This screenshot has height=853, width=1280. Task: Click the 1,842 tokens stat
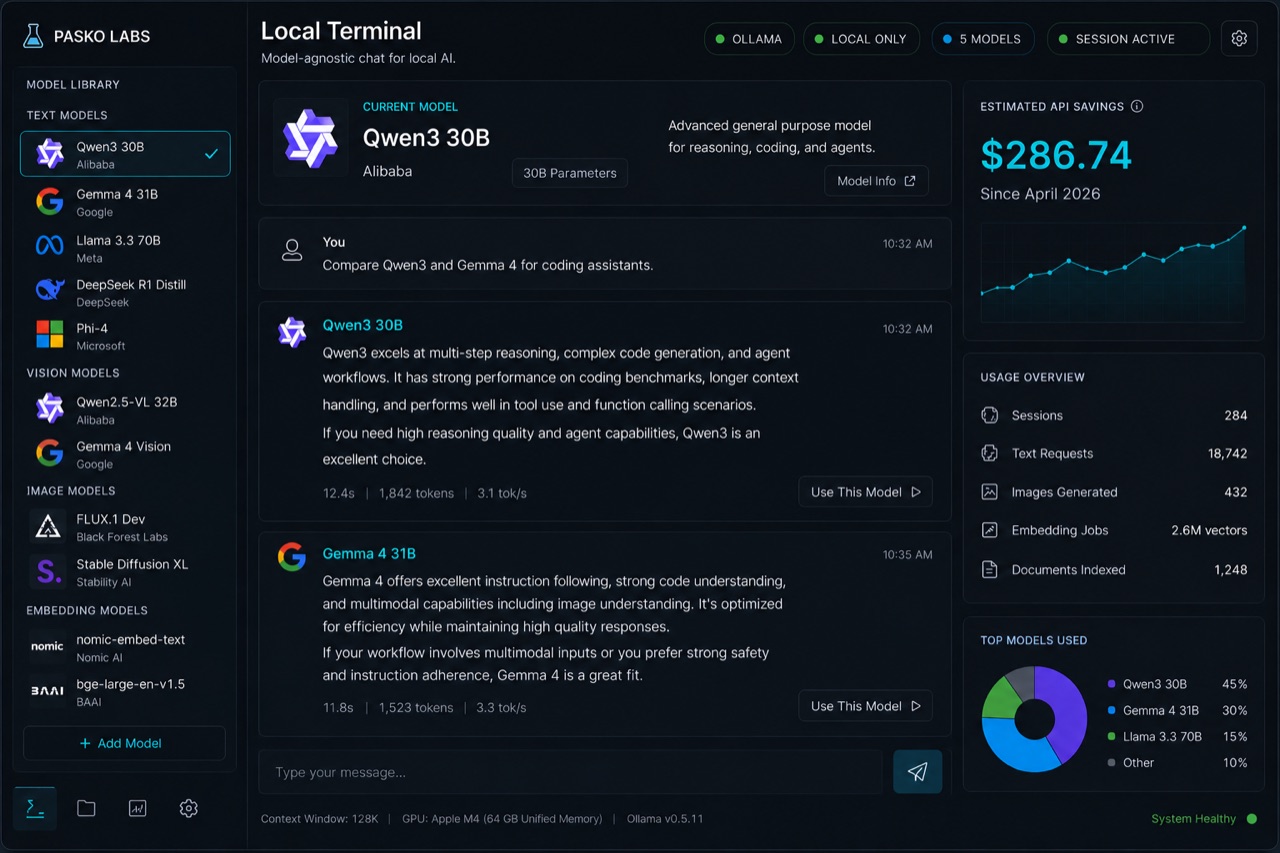point(416,493)
